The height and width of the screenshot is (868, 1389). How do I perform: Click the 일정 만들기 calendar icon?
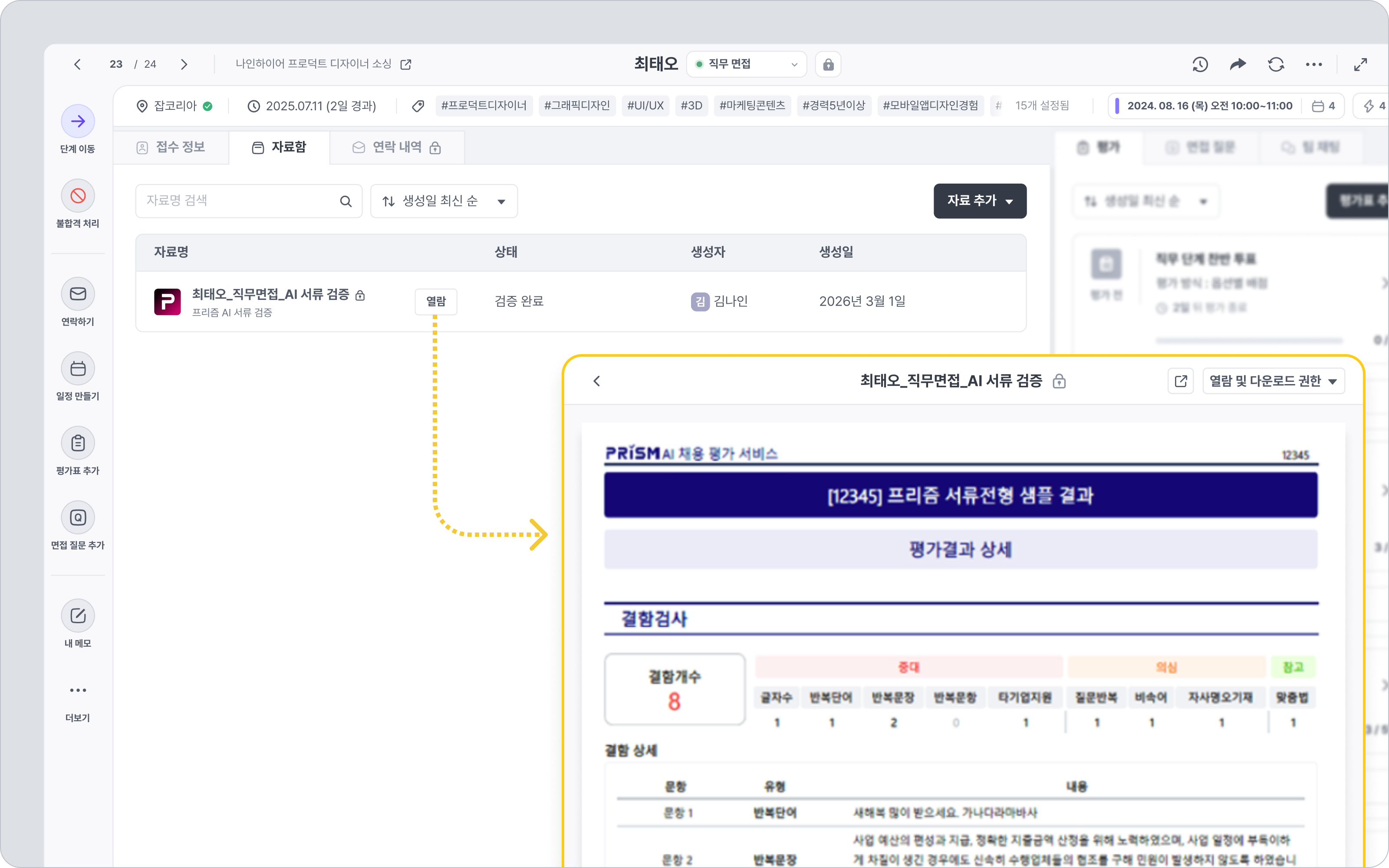tap(78, 368)
